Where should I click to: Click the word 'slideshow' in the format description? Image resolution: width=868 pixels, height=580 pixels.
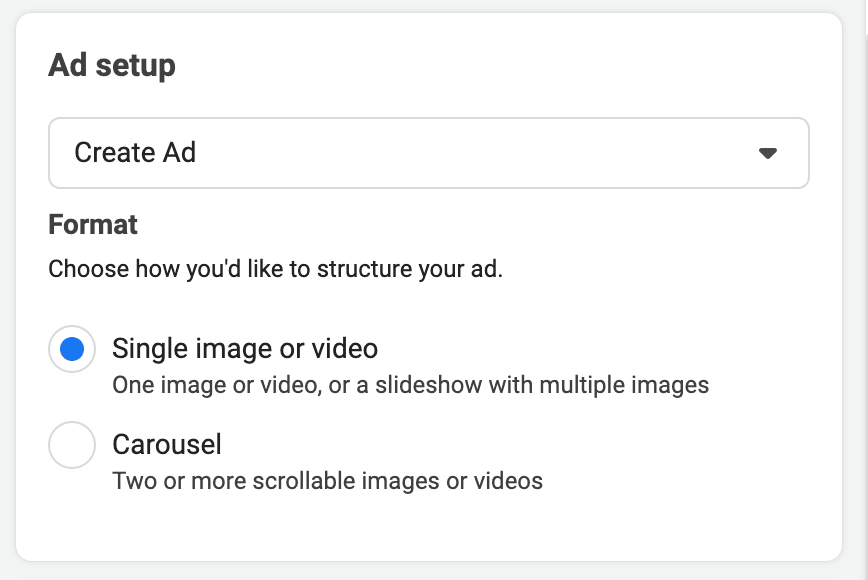(x=423, y=385)
